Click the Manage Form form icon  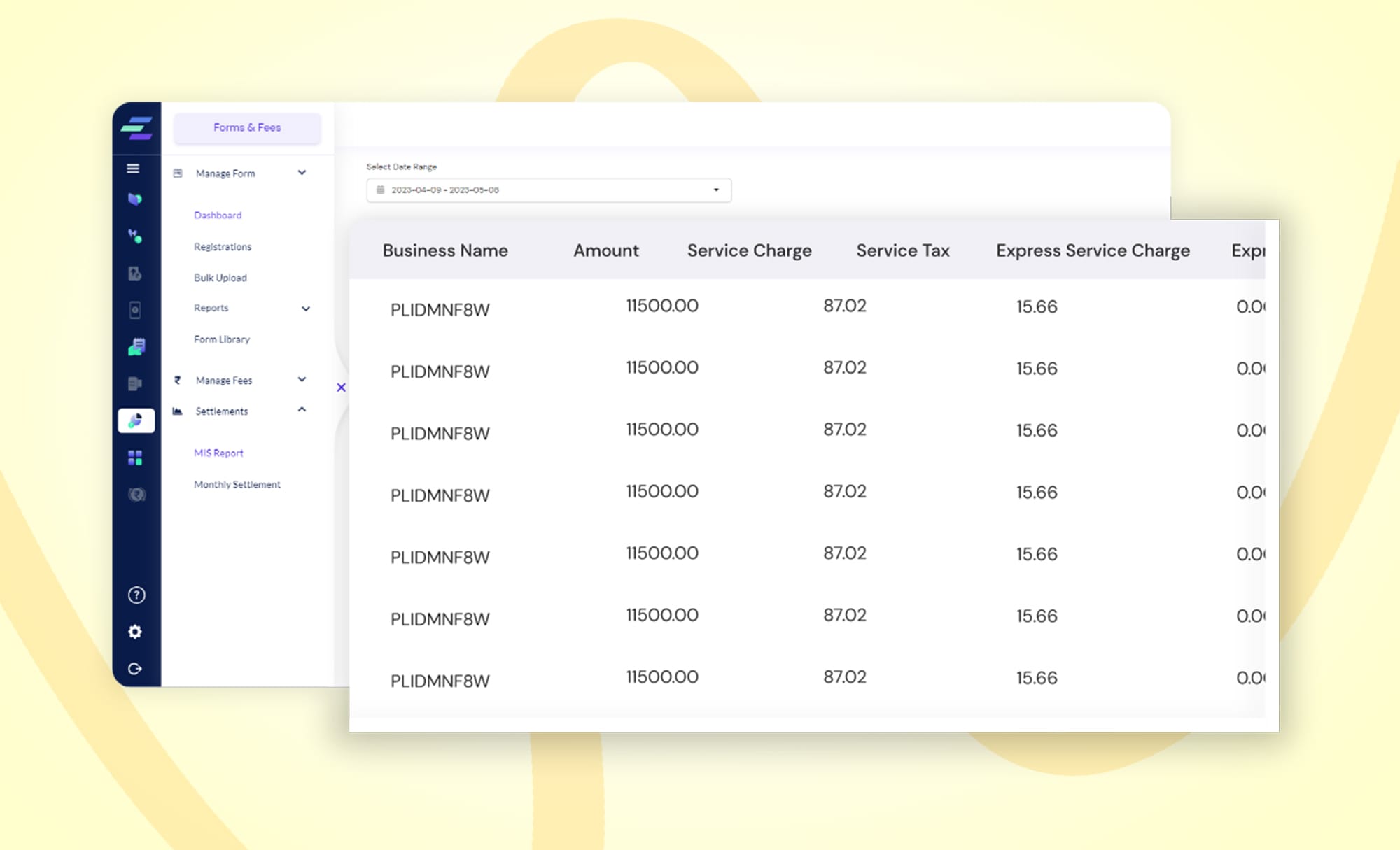point(178,173)
